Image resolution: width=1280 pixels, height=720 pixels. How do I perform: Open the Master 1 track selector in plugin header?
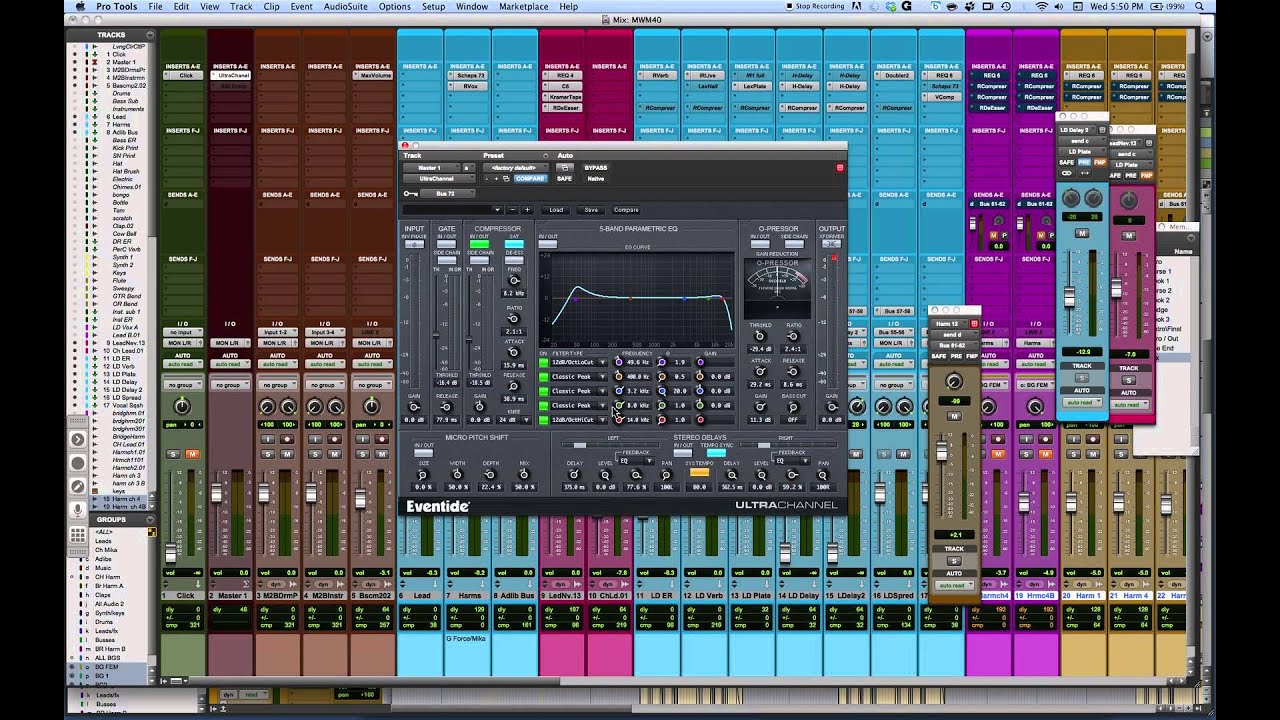coord(431,168)
